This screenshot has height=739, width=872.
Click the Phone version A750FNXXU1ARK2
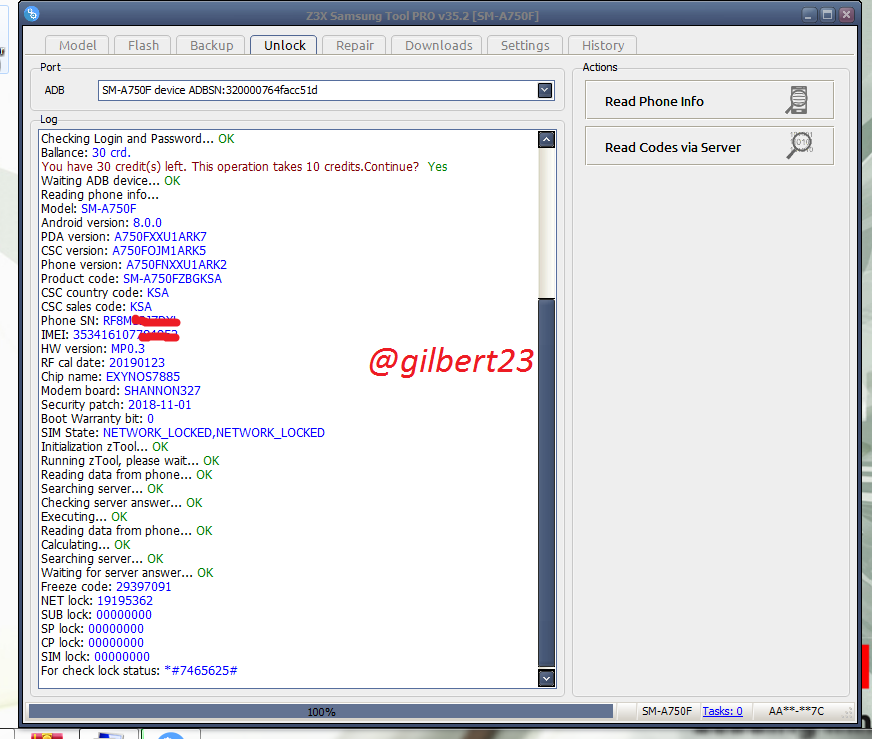pos(176,265)
